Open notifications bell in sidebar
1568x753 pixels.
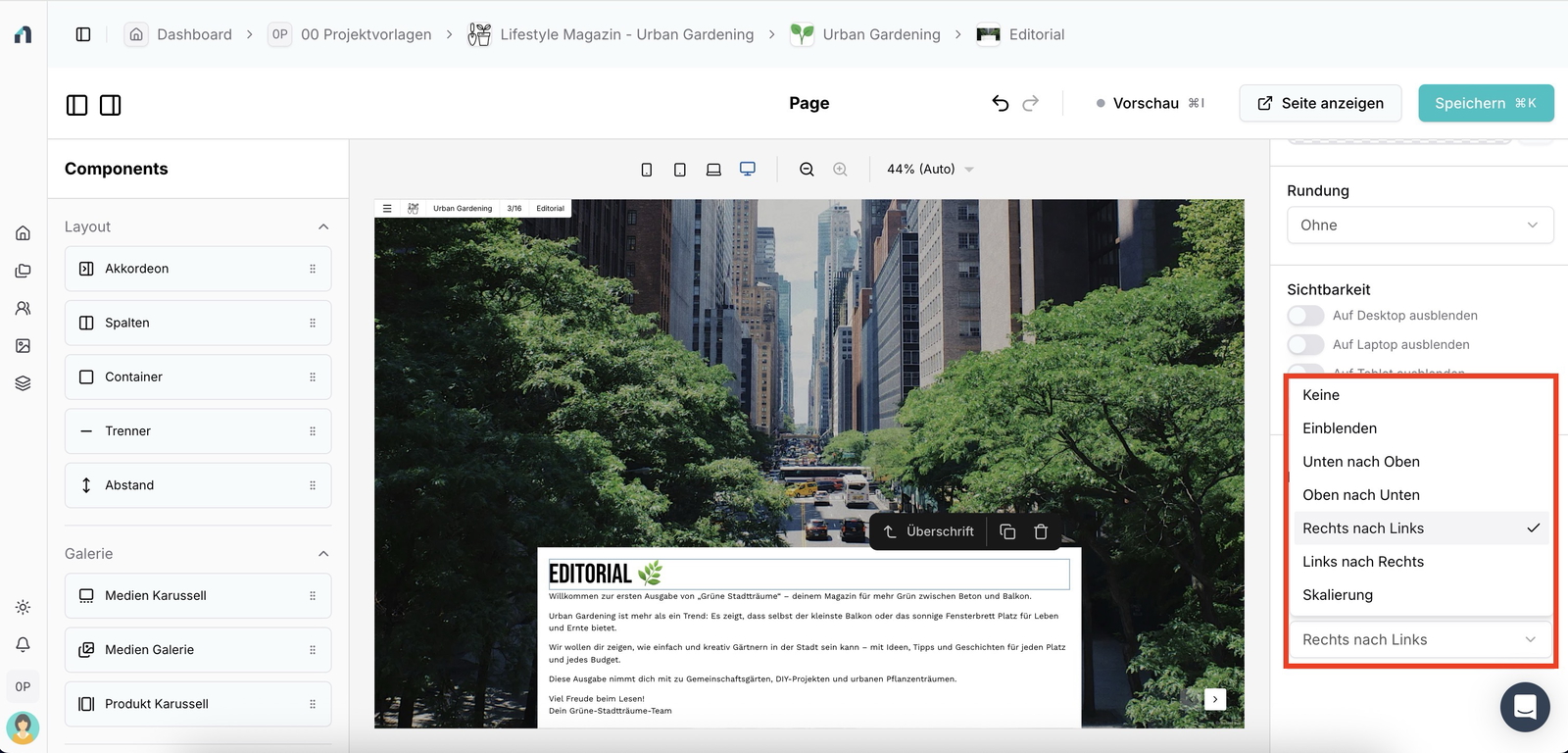tap(23, 644)
